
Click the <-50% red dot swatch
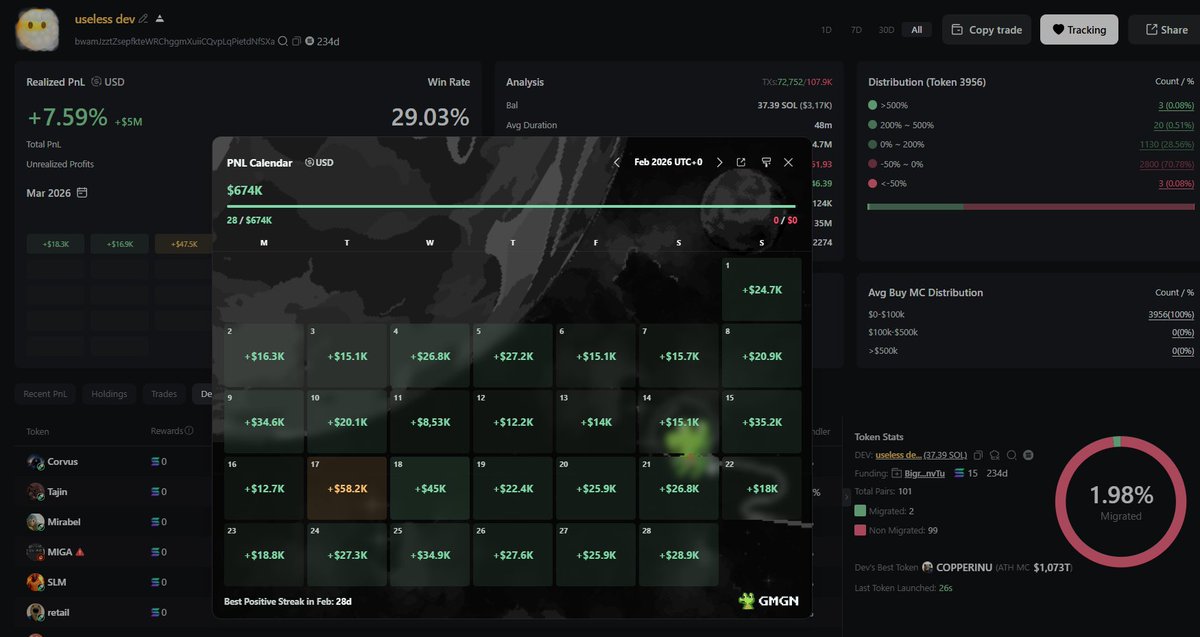873,183
